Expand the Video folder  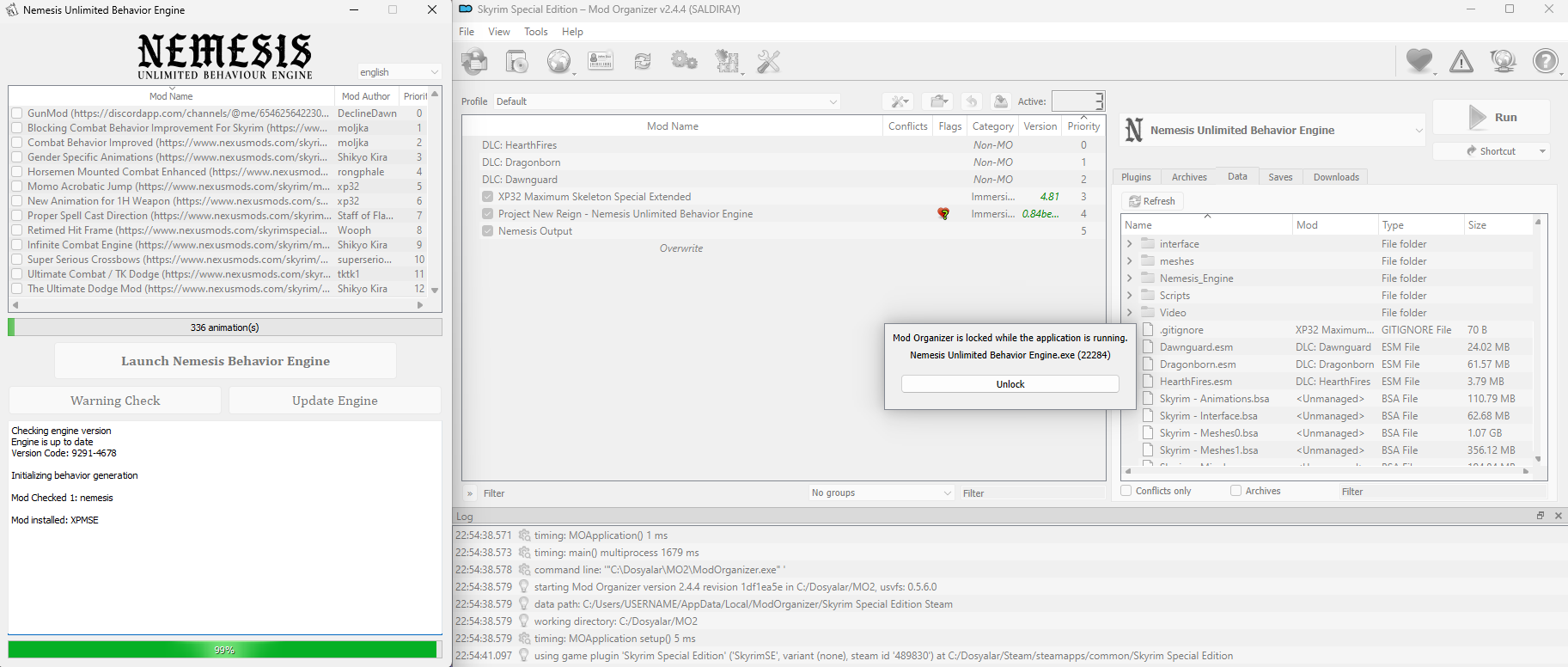(1129, 313)
